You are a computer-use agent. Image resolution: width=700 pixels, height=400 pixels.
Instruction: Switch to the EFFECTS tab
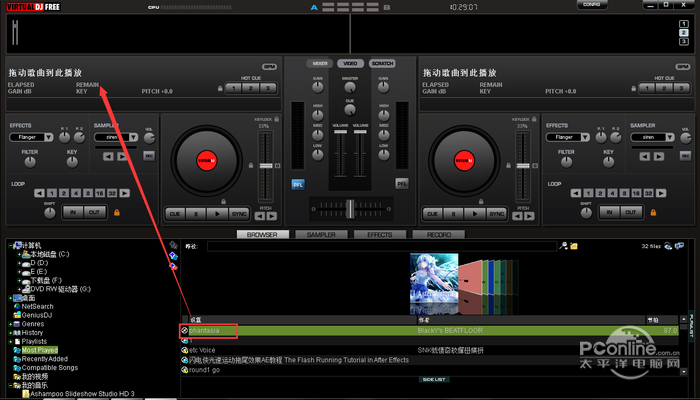379,234
